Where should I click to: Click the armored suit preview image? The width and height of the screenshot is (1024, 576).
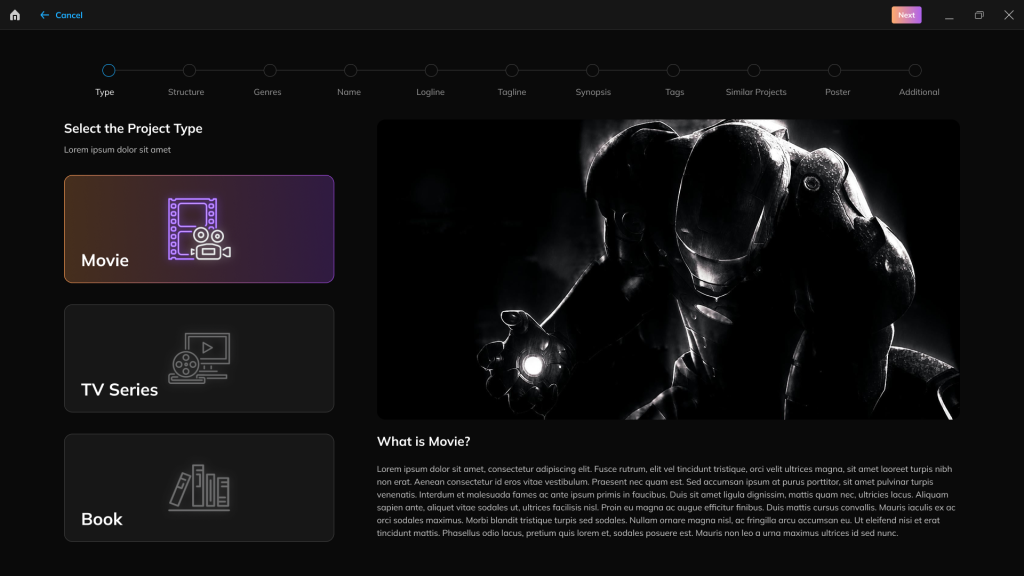[x=668, y=270]
